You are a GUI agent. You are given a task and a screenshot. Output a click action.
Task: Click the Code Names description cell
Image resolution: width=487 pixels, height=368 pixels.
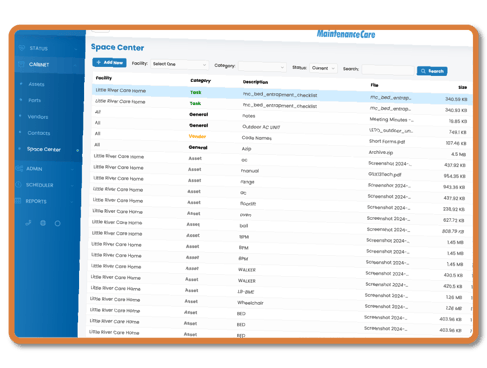tap(257, 138)
